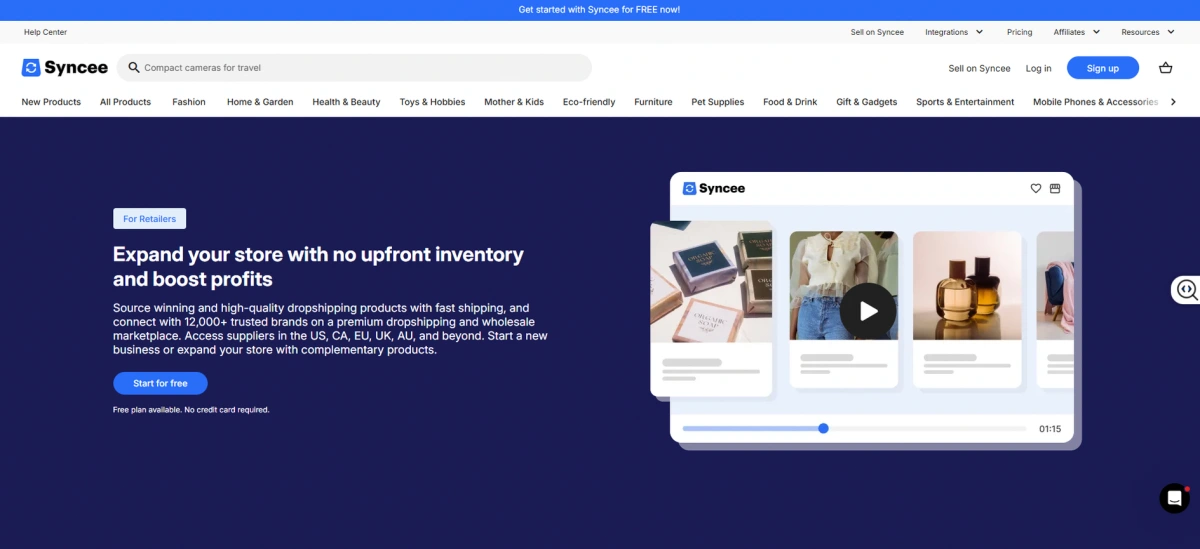Click the Get started for FREE banner
The image size is (1200, 549).
[600, 10]
